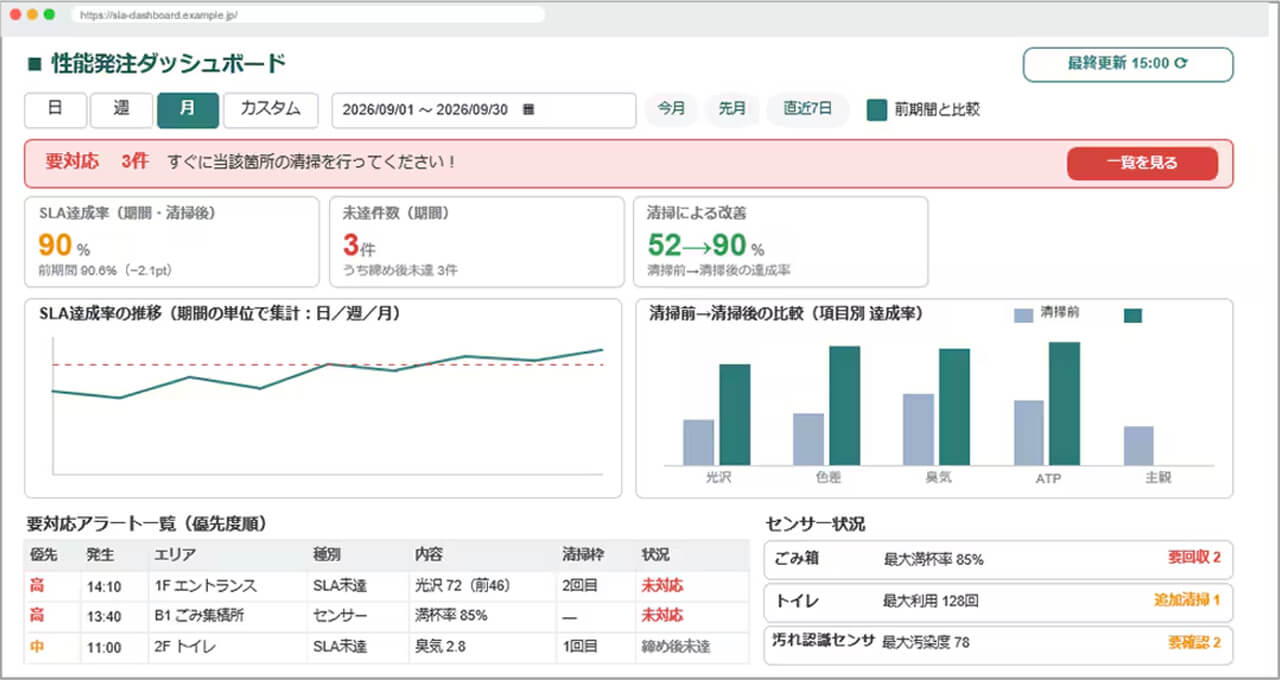1280x680 pixels.
Task: Select the 週 period tab
Action: [x=121, y=110]
